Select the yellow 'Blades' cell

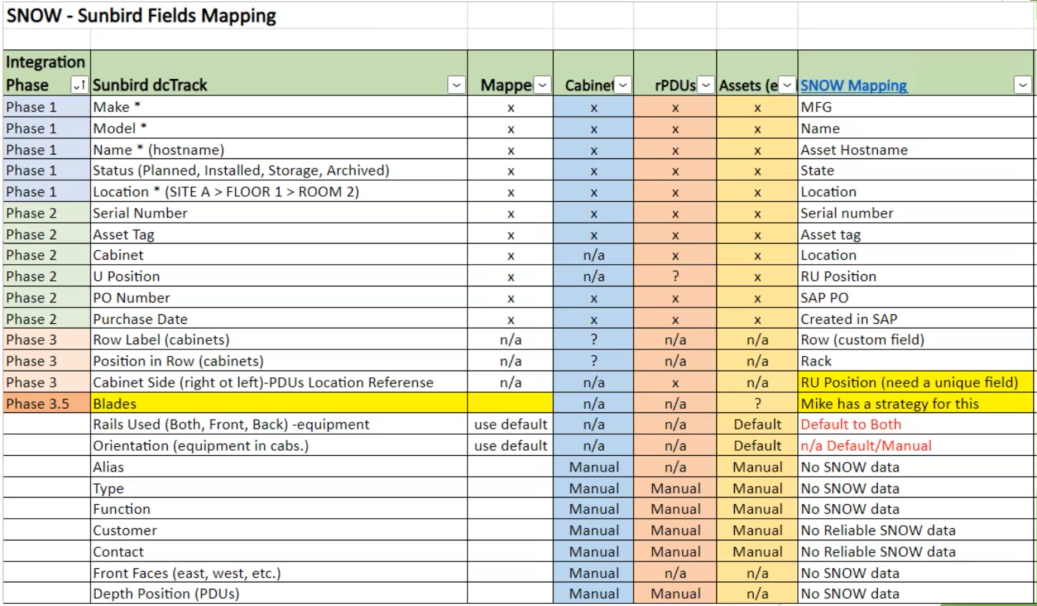(278, 403)
